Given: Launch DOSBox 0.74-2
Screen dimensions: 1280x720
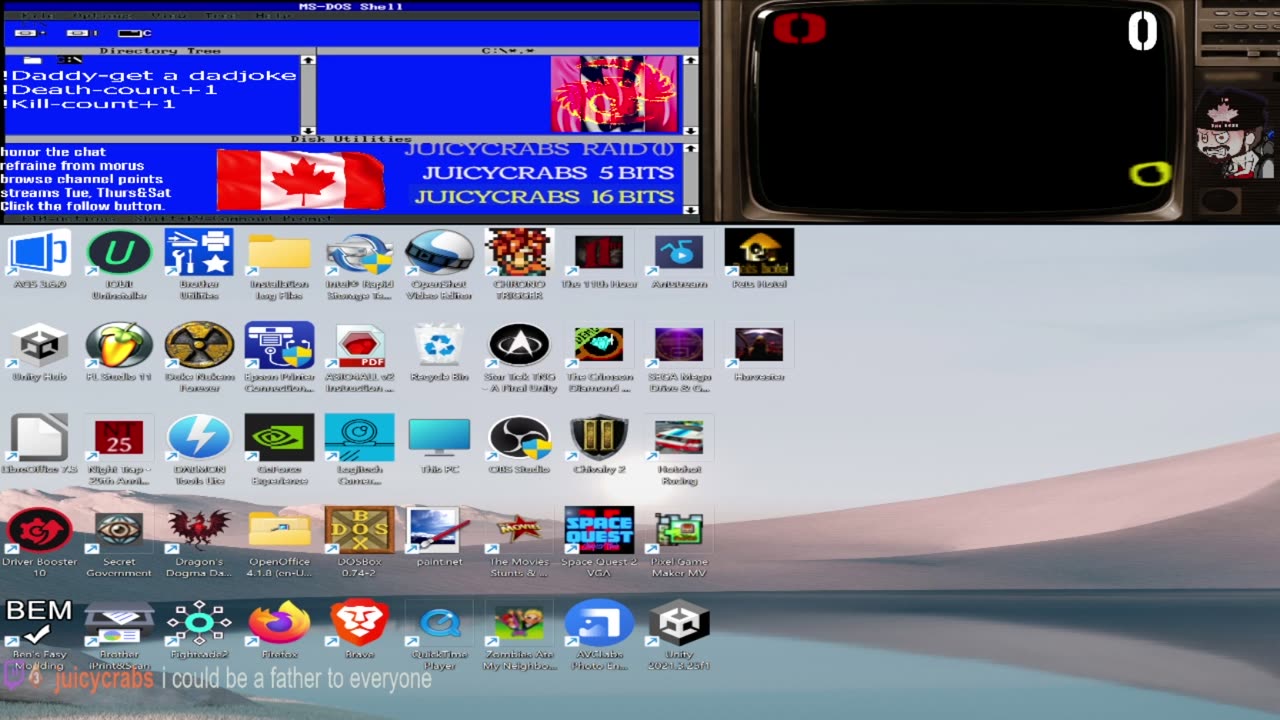Looking at the screenshot, I should pos(359,542).
